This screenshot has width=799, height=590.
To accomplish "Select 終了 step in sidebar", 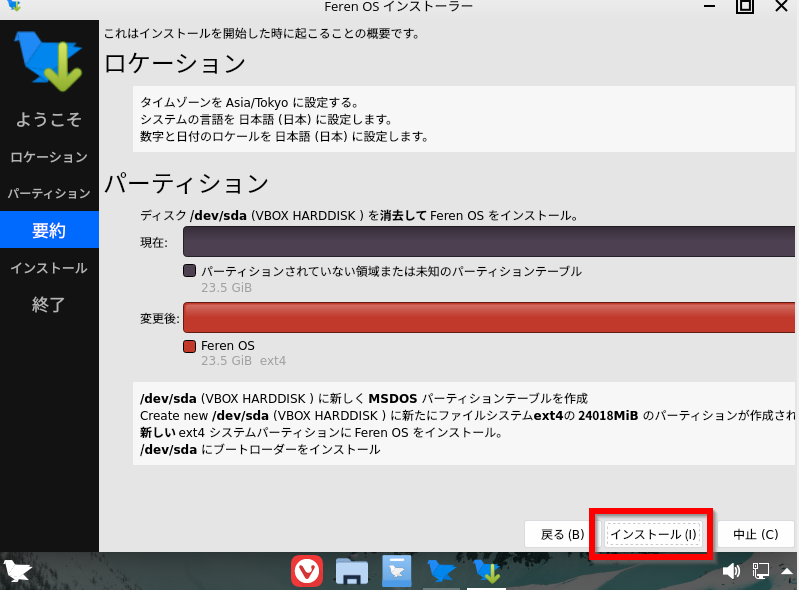I will click(x=49, y=305).
